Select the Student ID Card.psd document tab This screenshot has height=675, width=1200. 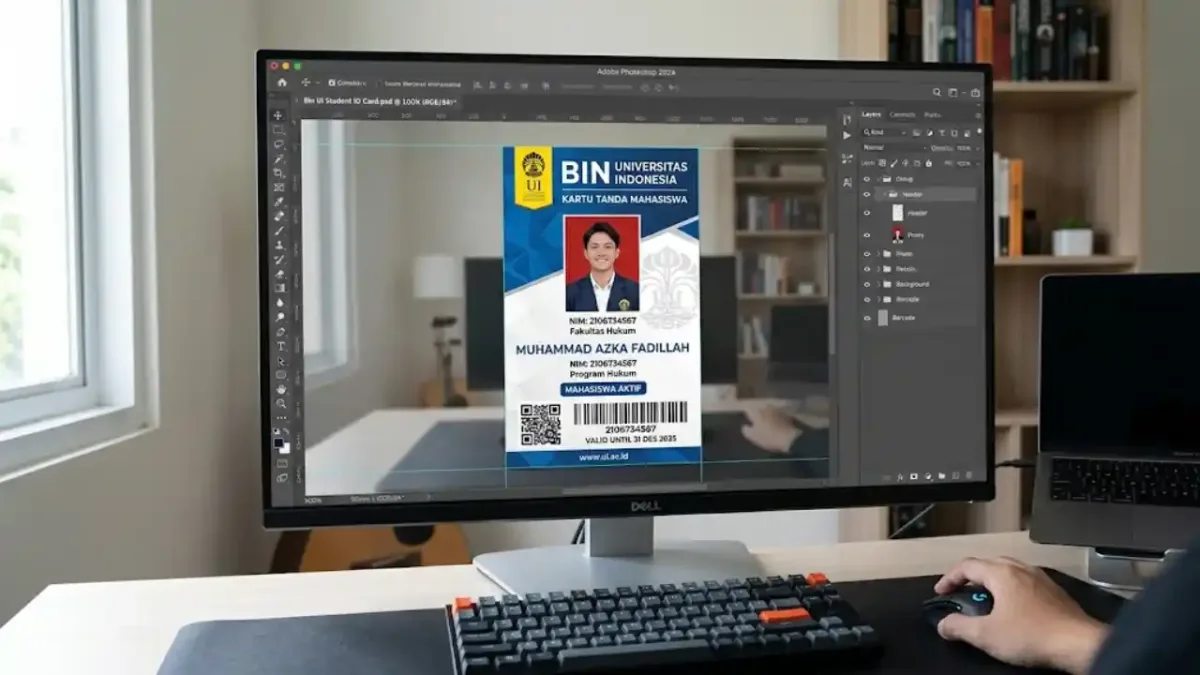[381, 102]
